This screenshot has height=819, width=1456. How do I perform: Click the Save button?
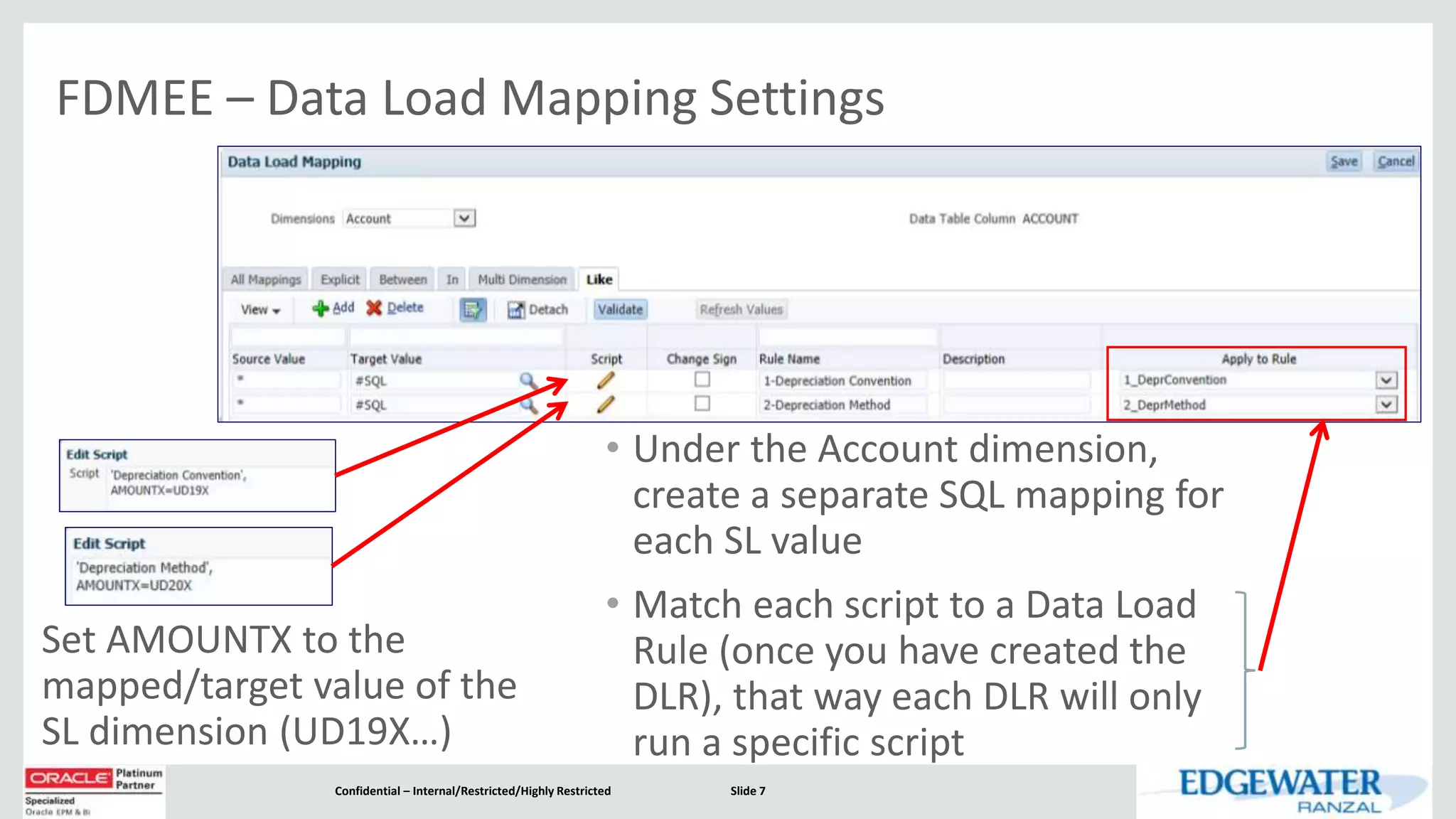1343,161
